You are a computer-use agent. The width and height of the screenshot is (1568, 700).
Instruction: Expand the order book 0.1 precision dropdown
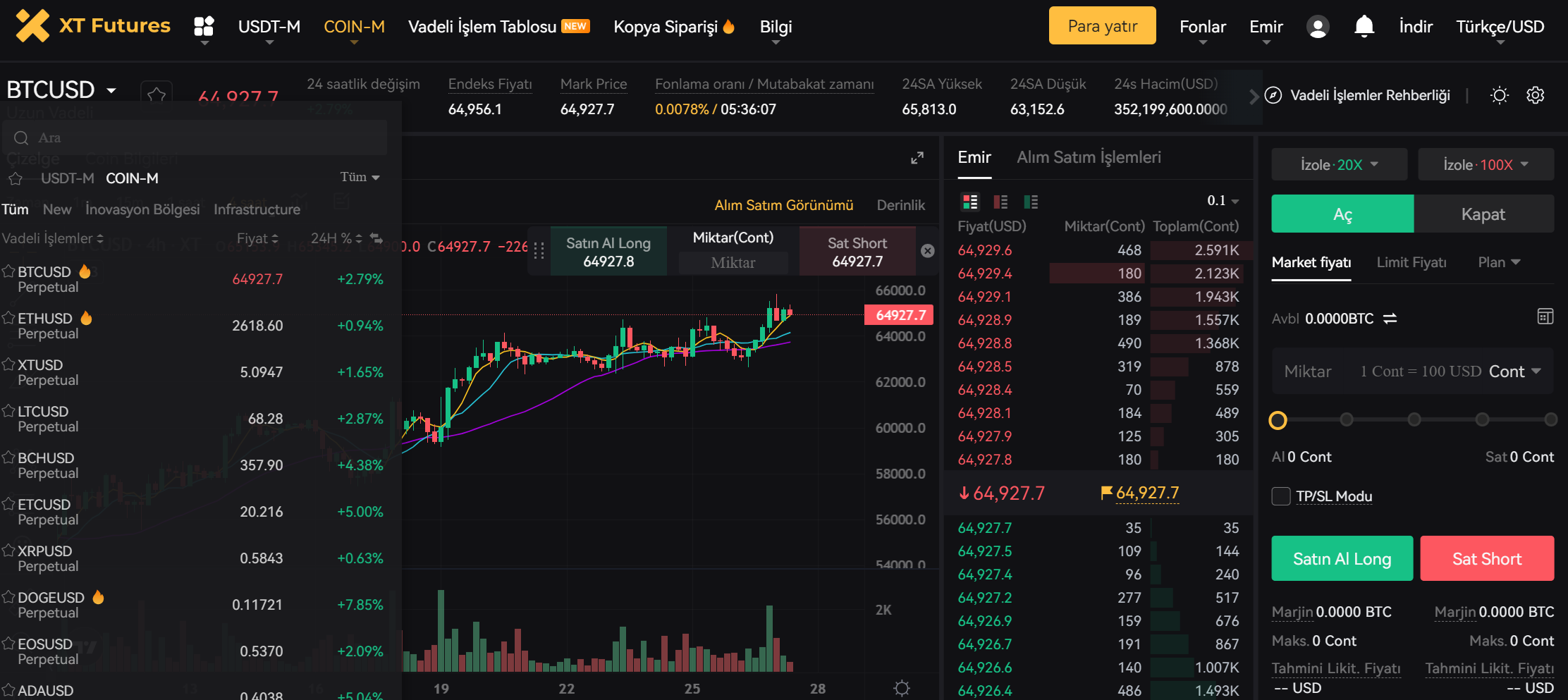pos(1223,201)
